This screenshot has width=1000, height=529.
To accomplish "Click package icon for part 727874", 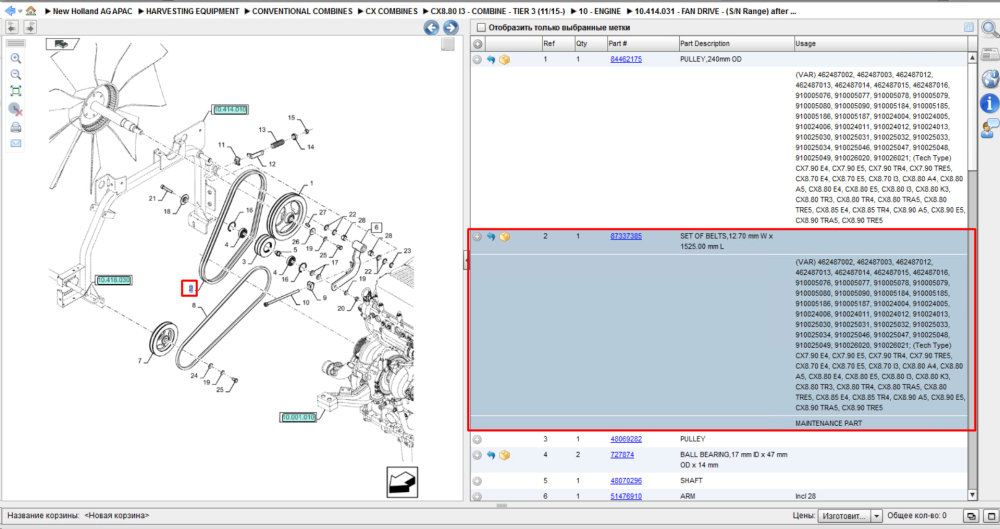I will coord(504,456).
